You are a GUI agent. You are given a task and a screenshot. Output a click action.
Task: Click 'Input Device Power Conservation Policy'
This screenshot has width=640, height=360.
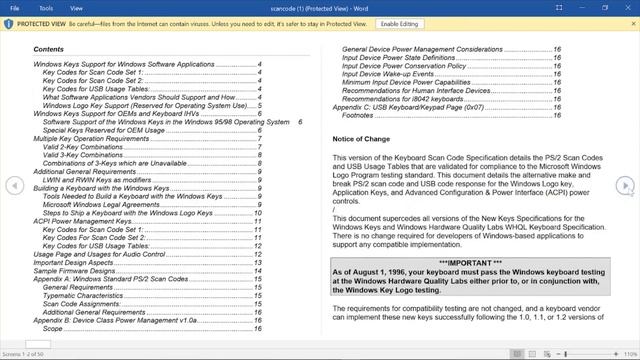pyautogui.click(x=451, y=66)
